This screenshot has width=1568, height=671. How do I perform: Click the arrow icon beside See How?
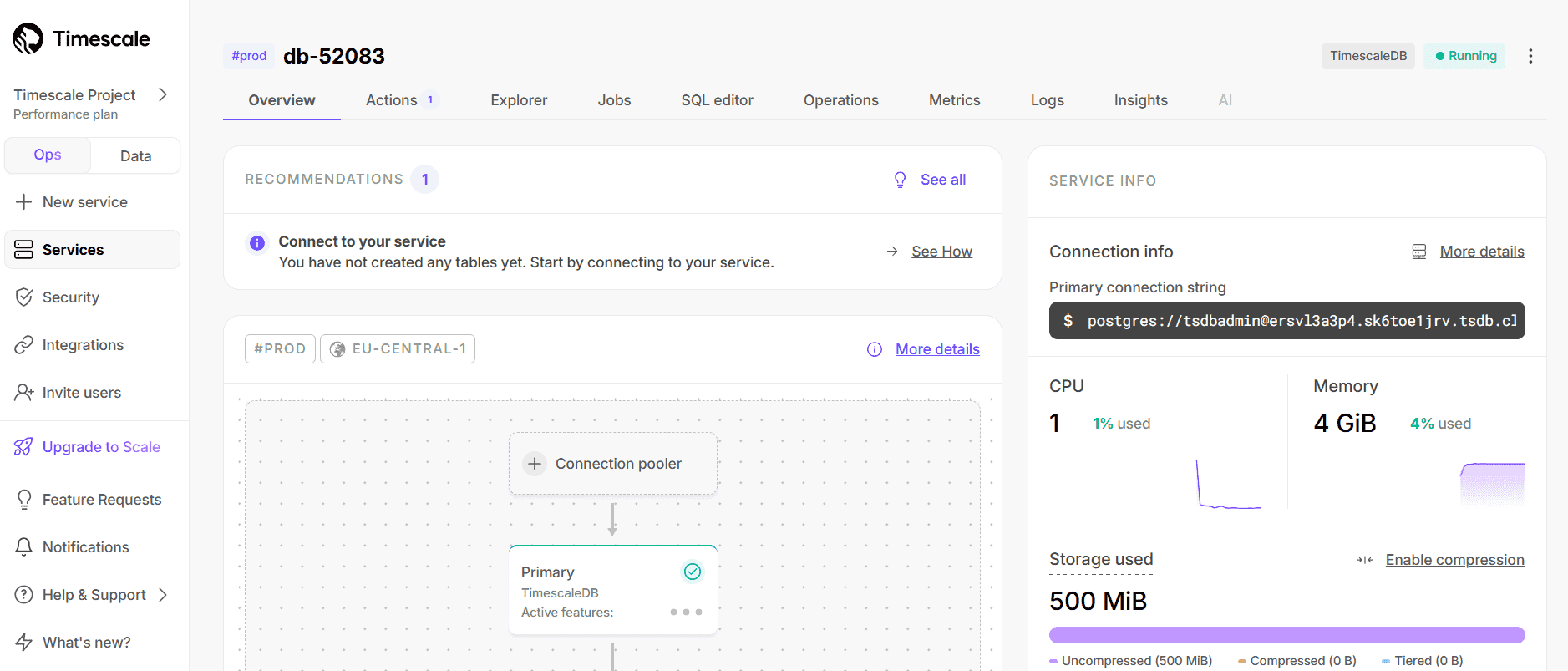click(892, 252)
